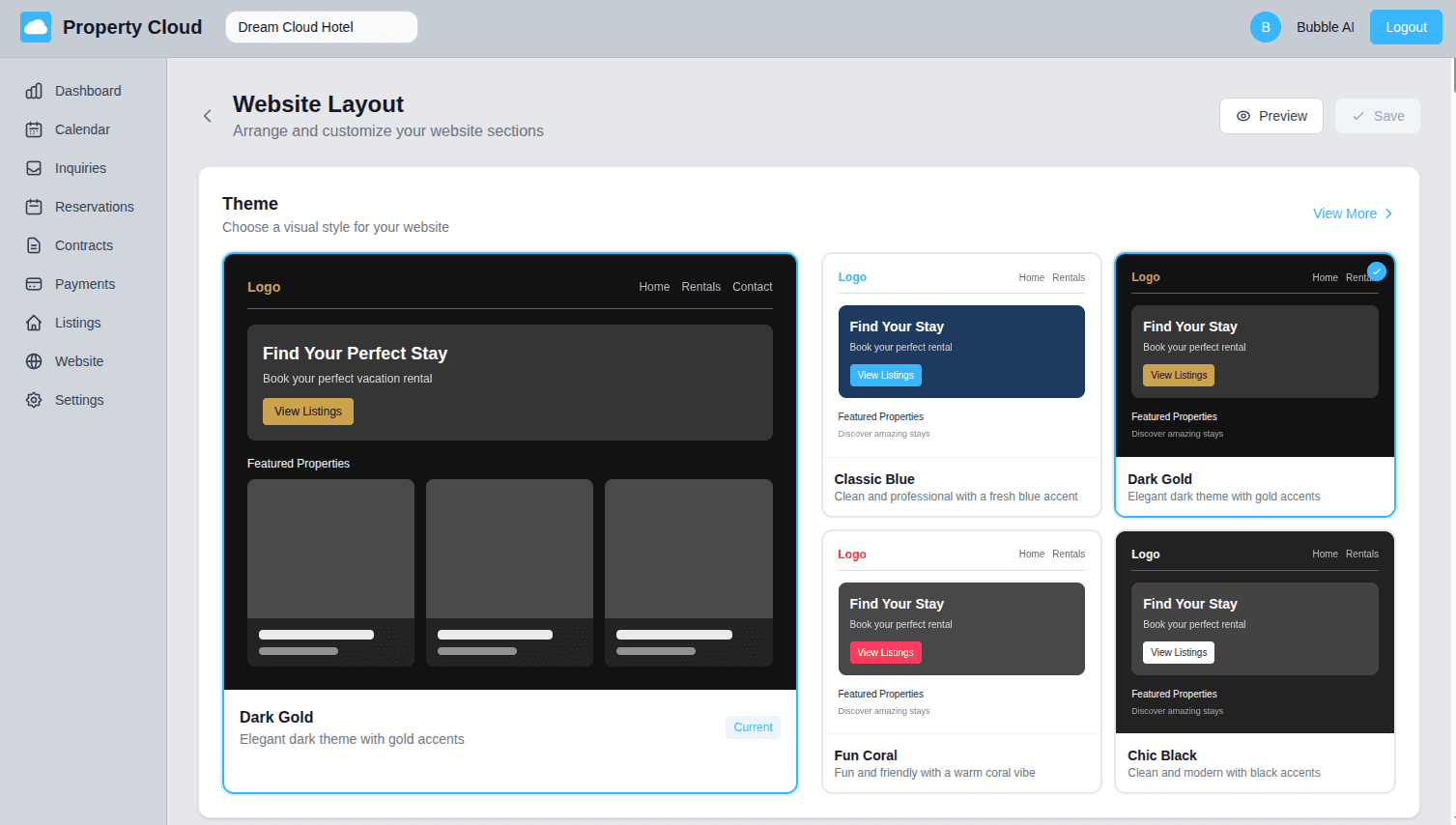Select the small Dark Gold theme card
The height and width of the screenshot is (825, 1456).
(1255, 384)
